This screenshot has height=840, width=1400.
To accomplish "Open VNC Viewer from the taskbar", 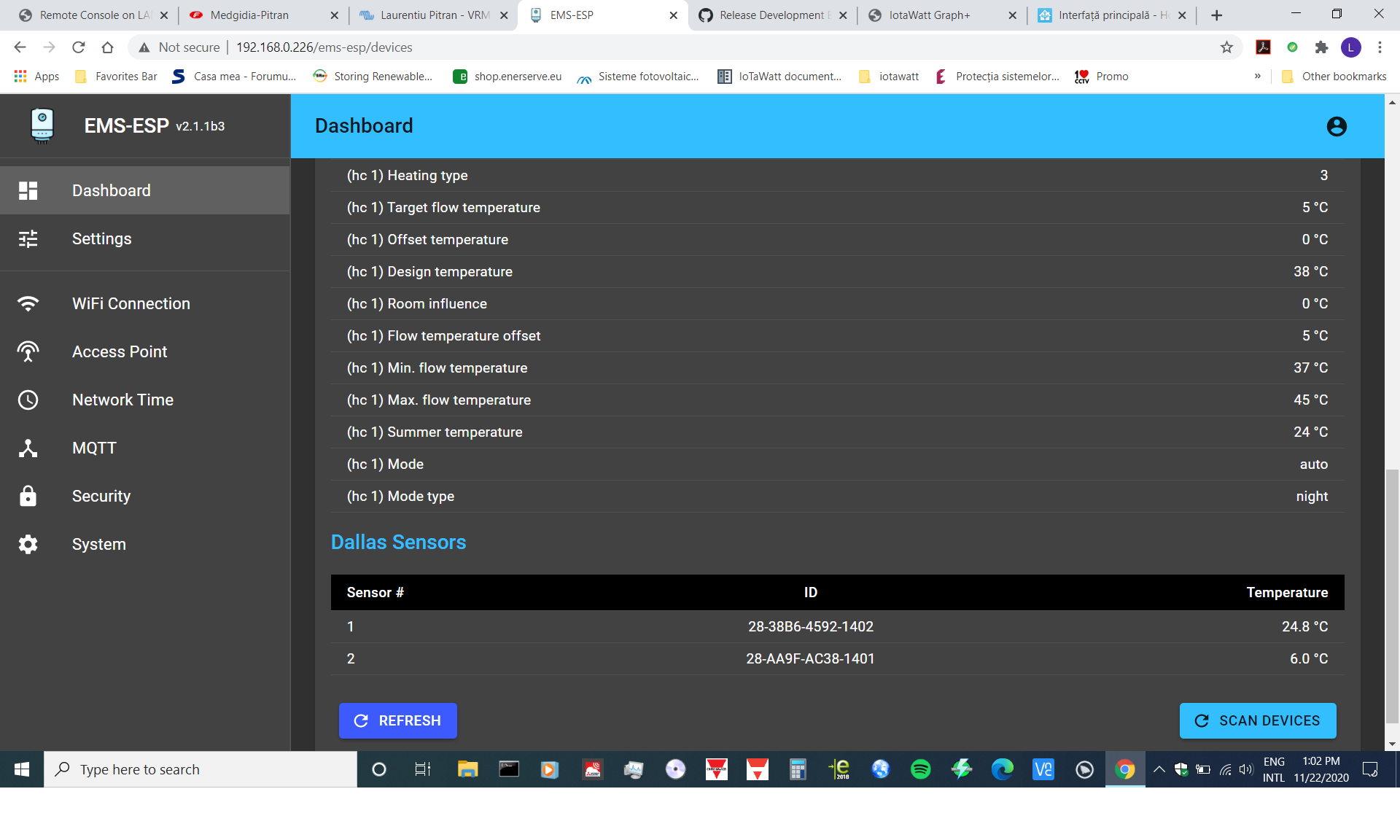I will tap(1043, 769).
